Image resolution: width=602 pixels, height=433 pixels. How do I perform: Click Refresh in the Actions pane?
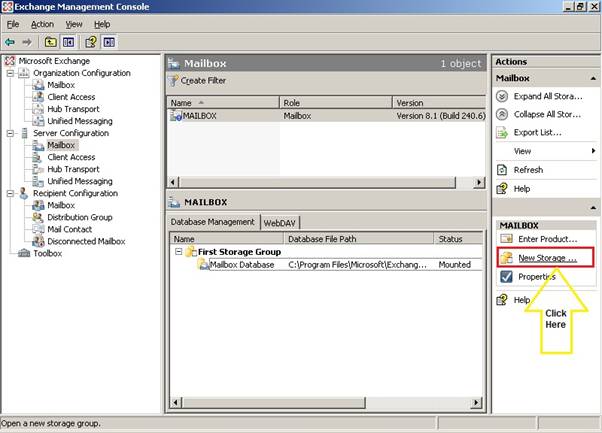click(x=528, y=170)
